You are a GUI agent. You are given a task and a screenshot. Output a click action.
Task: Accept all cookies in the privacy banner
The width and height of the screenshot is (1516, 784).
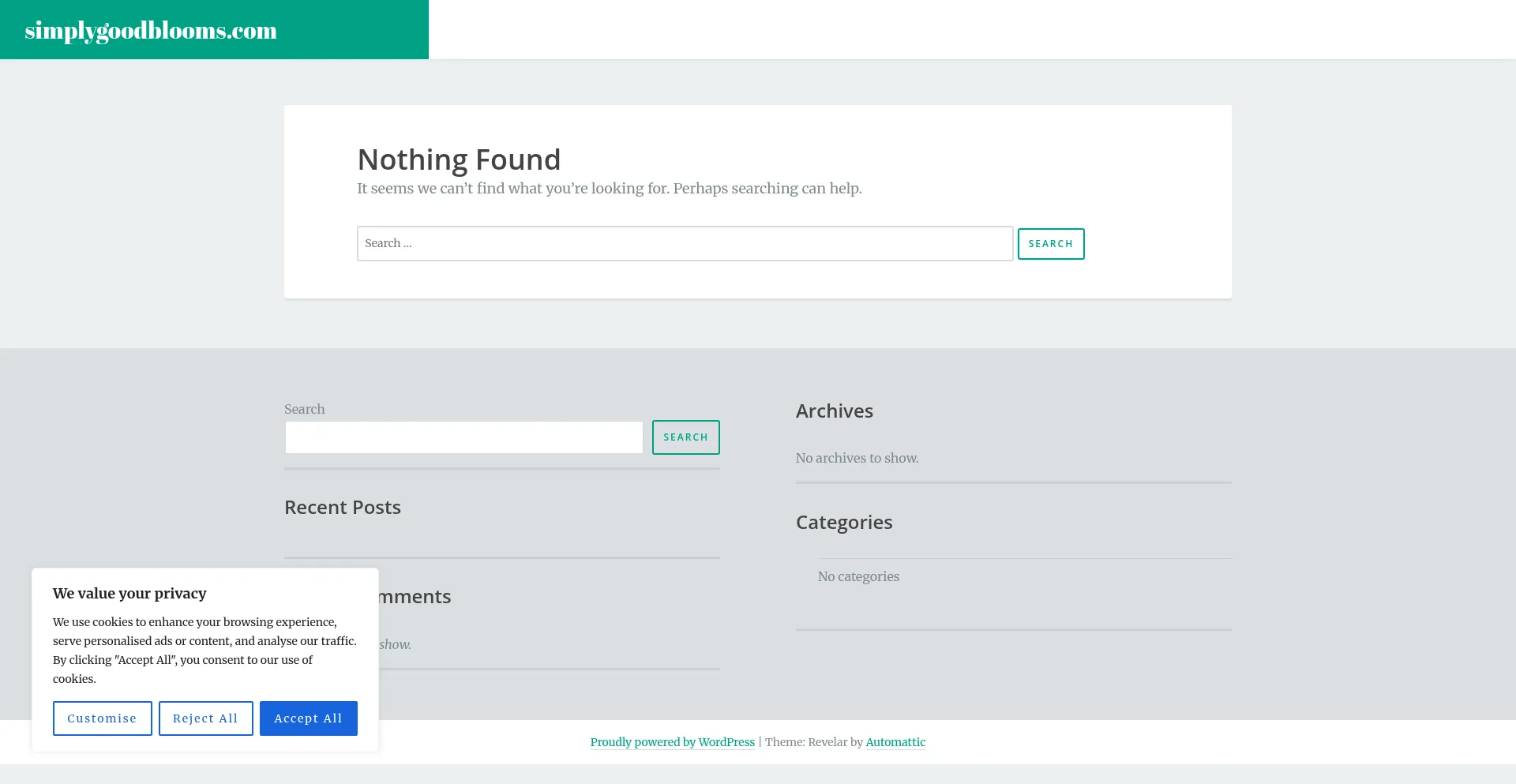click(x=308, y=718)
